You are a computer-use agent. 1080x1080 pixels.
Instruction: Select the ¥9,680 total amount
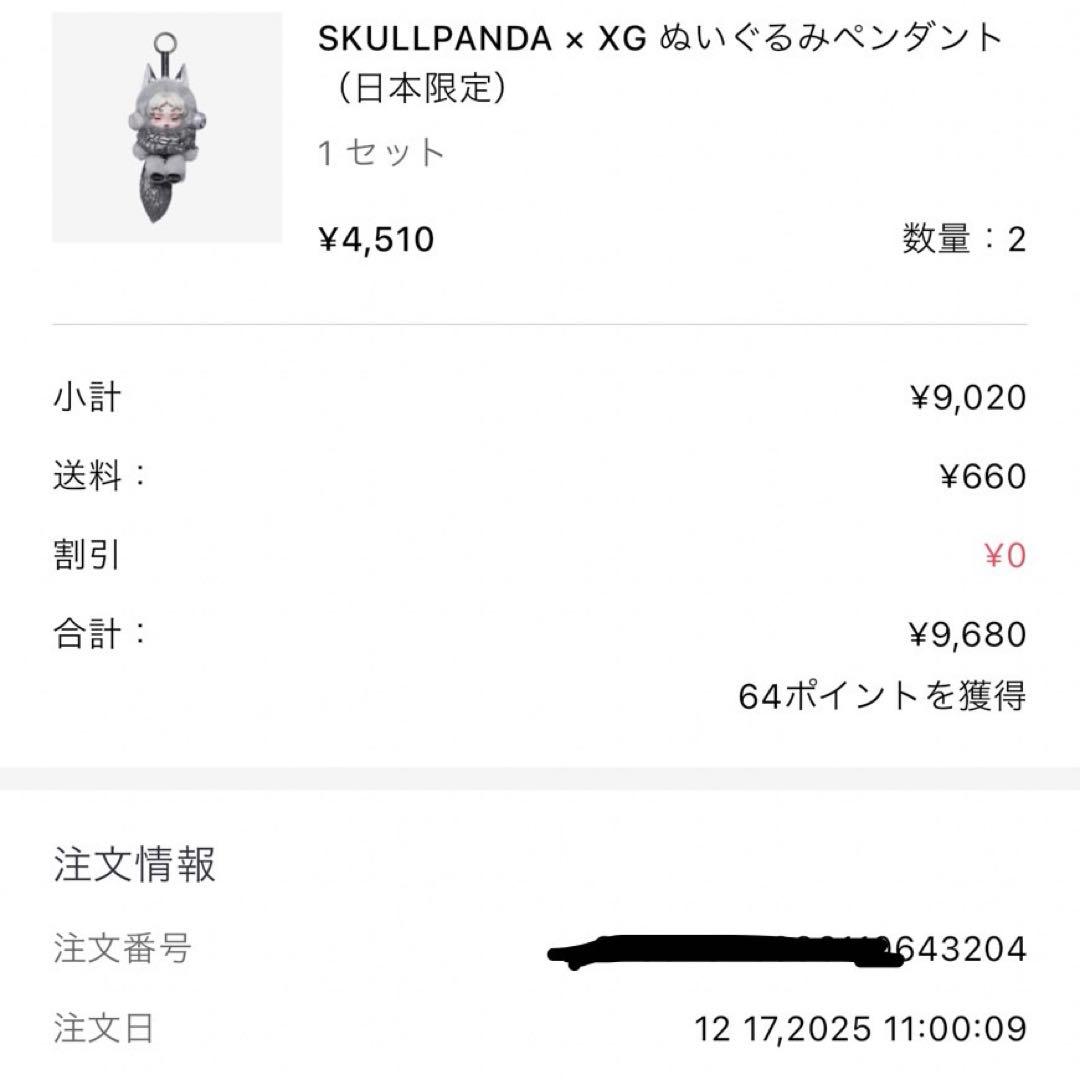click(966, 634)
